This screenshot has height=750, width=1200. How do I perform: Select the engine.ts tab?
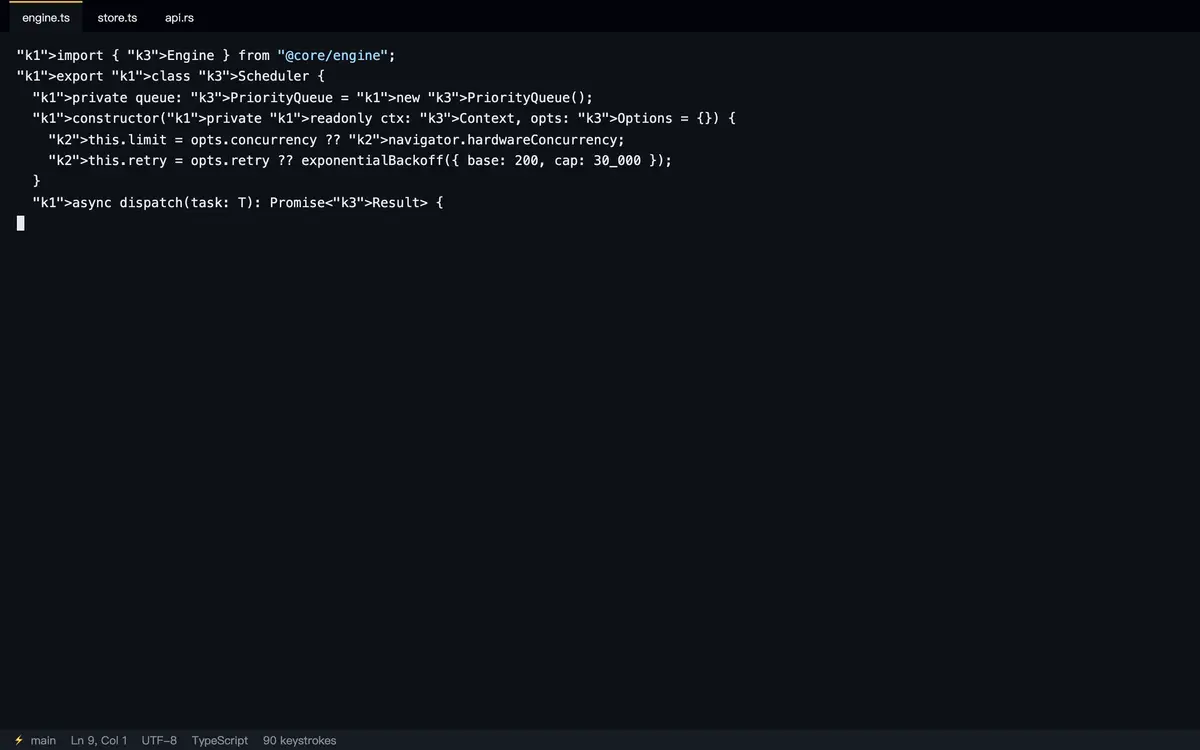[x=46, y=18]
